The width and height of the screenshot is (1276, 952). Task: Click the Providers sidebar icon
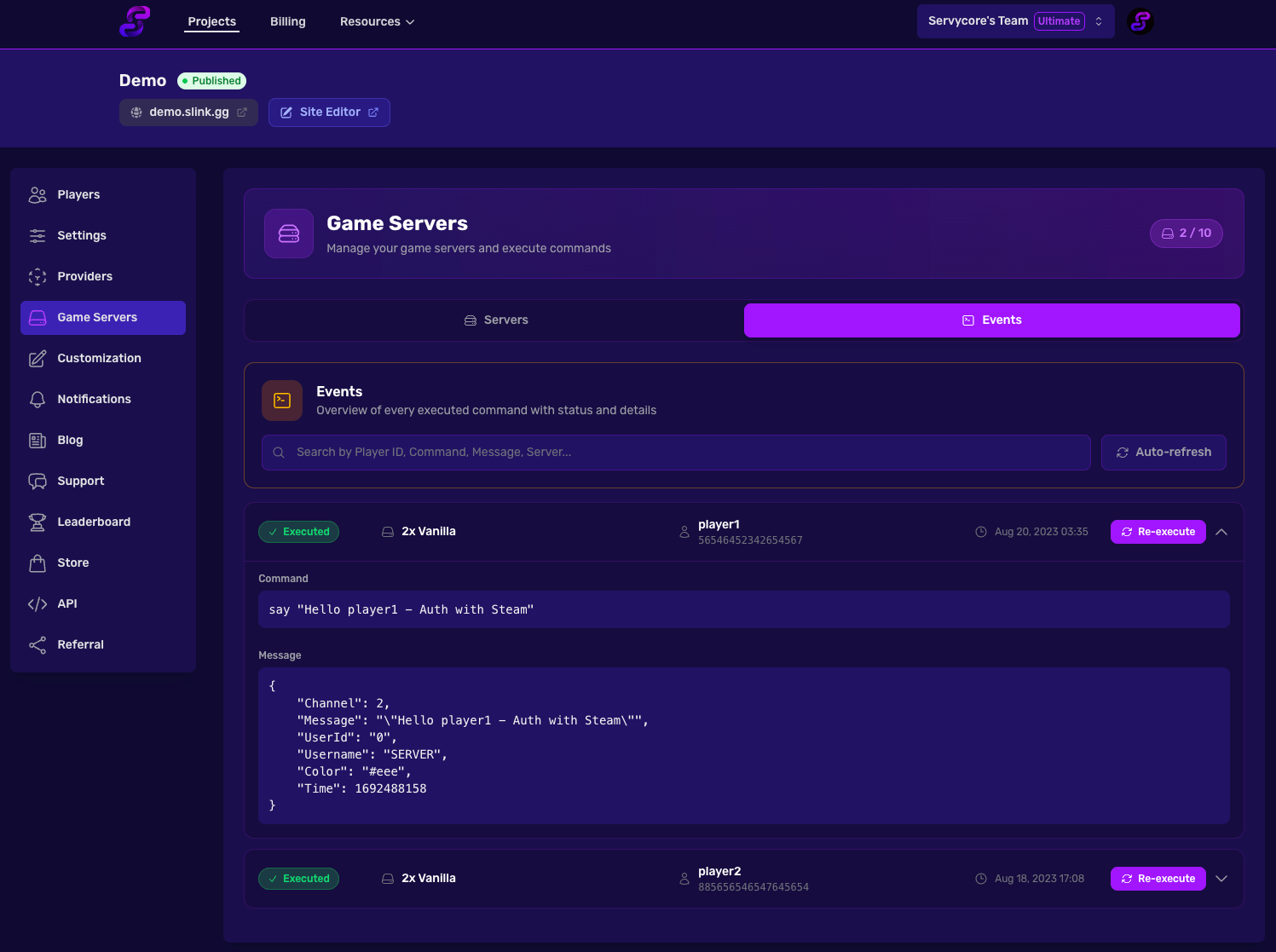pyautogui.click(x=38, y=277)
